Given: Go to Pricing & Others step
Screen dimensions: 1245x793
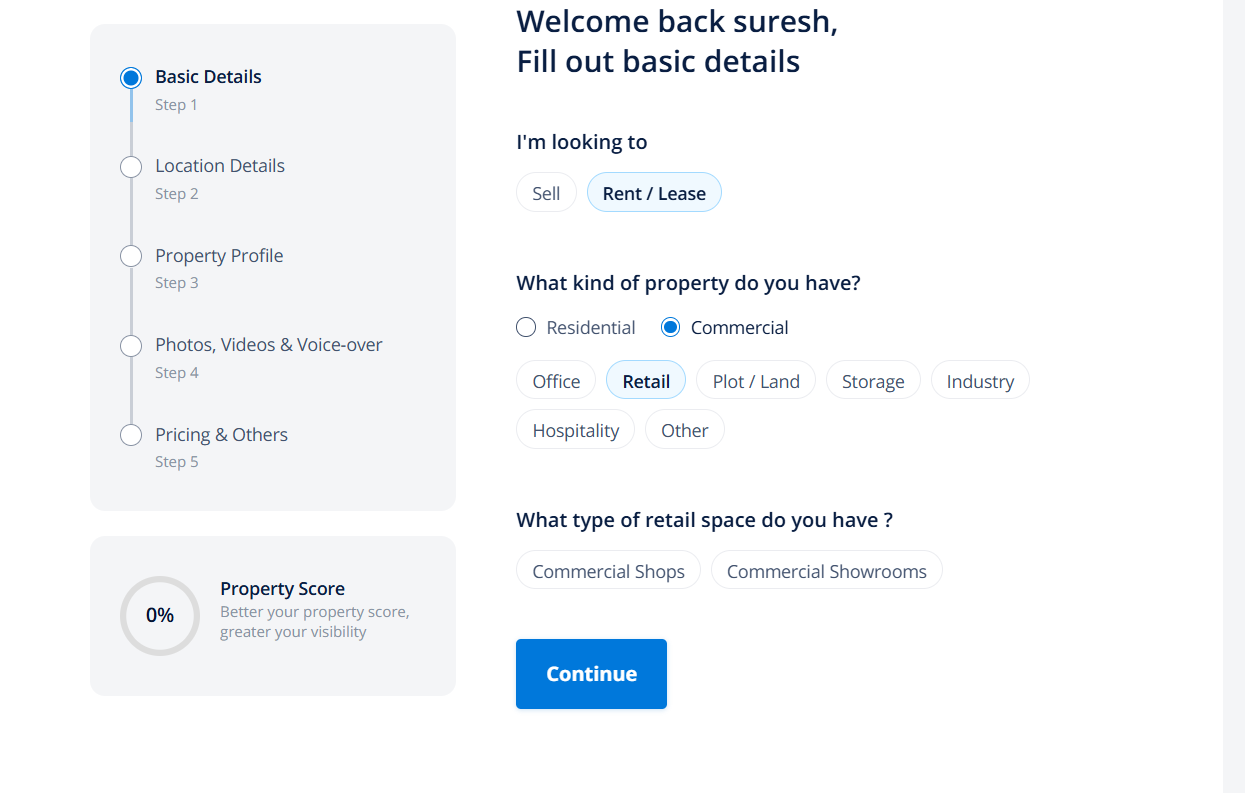Looking at the screenshot, I should click(x=221, y=435).
